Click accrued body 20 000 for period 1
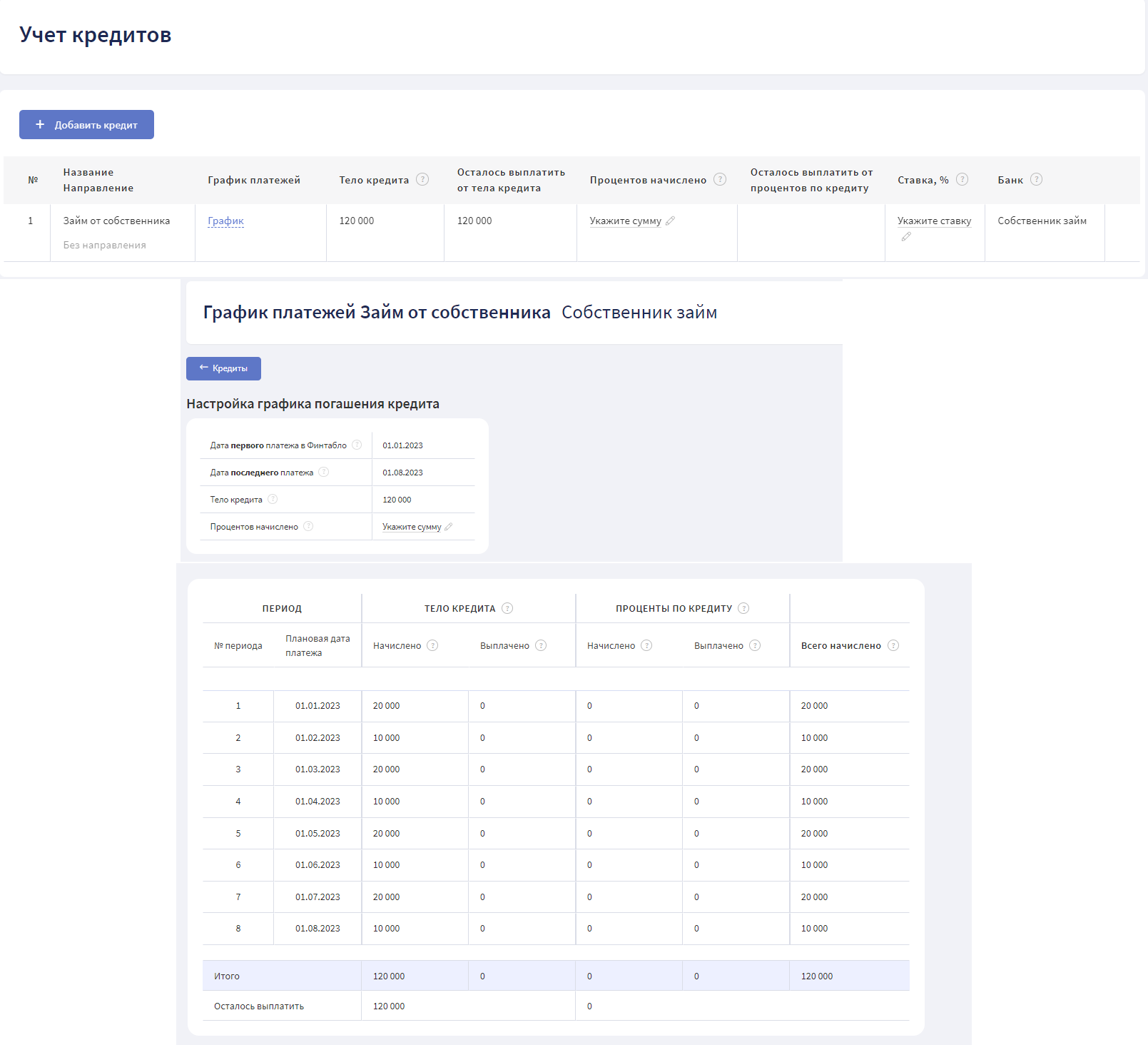This screenshot has width=1148, height=1045. pyautogui.click(x=386, y=706)
